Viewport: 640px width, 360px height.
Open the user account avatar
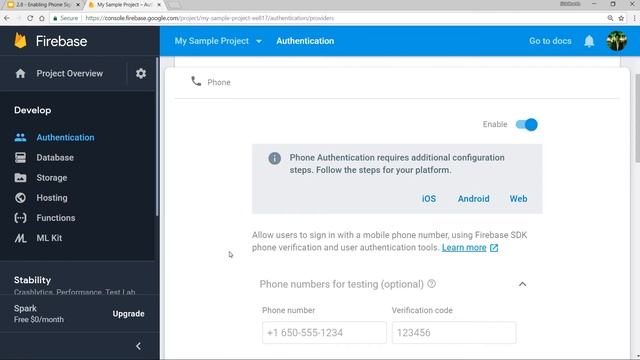pyautogui.click(x=617, y=41)
